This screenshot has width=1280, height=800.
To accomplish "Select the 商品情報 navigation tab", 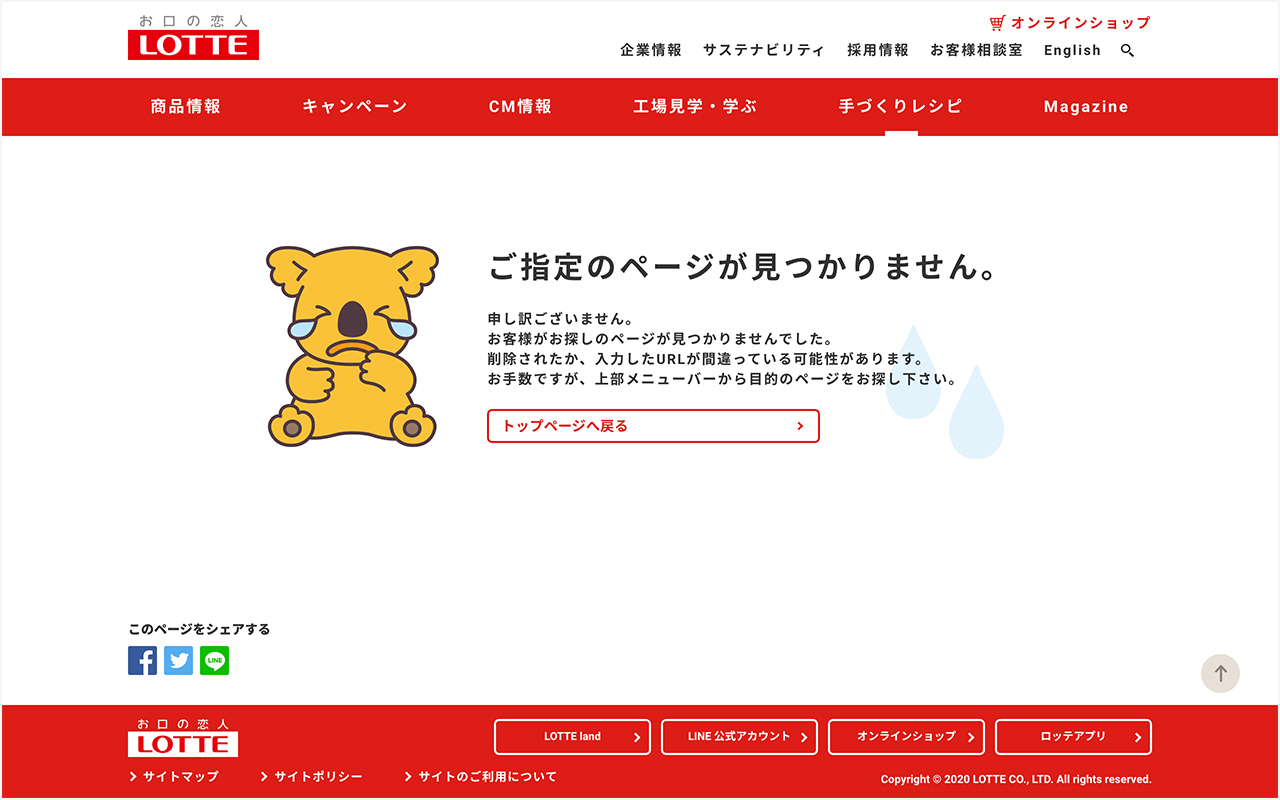I will tap(186, 106).
